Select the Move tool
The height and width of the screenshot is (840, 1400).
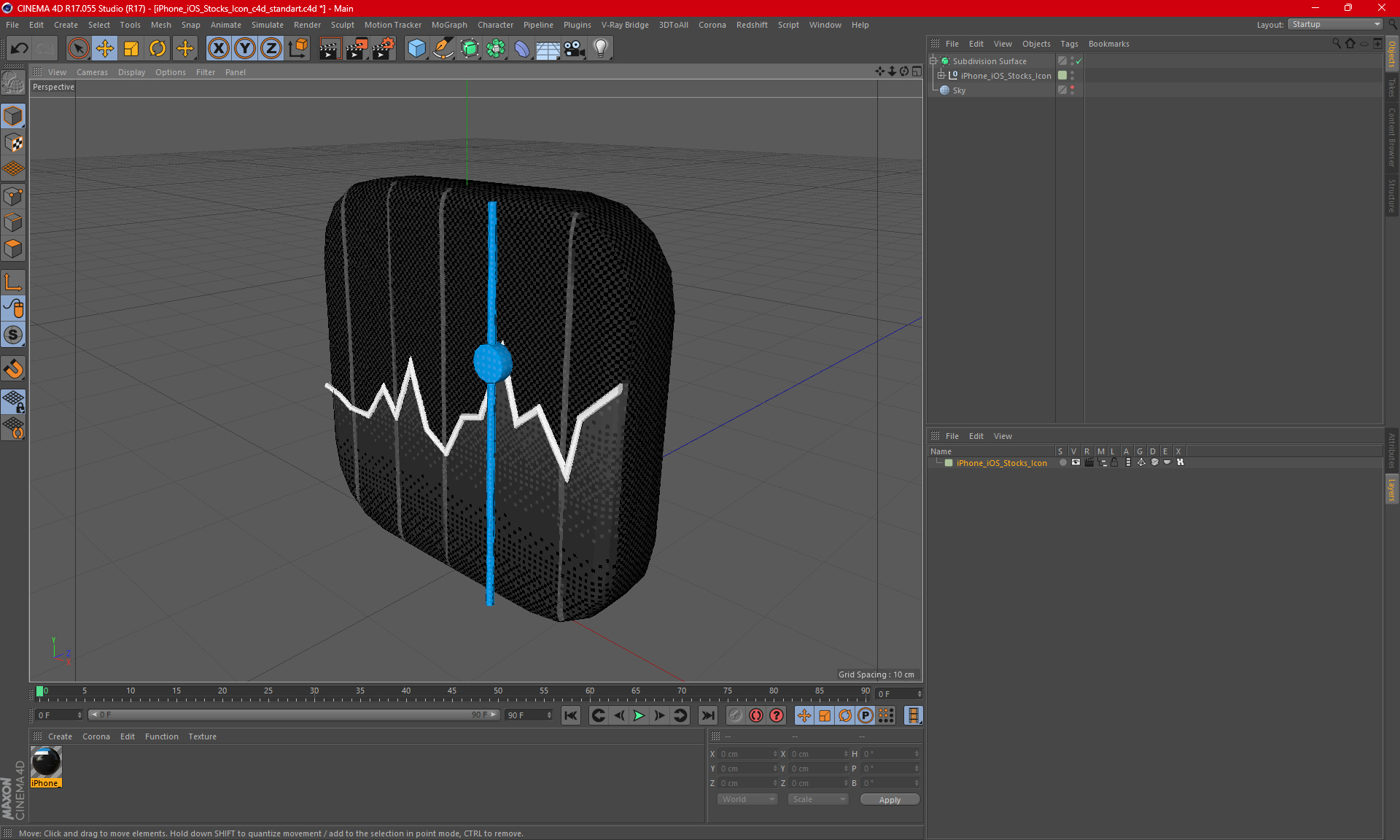105,48
